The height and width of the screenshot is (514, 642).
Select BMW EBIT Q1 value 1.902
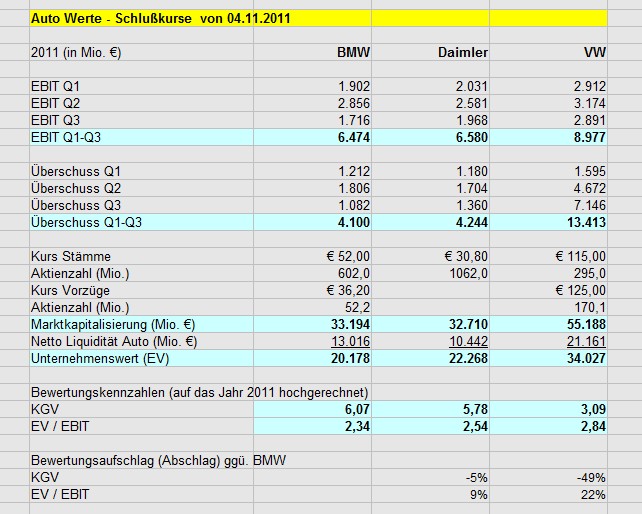click(354, 86)
